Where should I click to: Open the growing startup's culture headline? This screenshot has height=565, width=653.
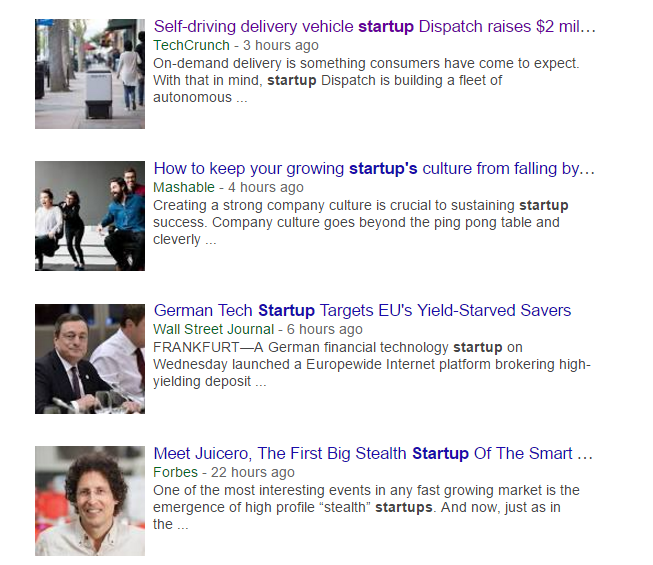374,168
